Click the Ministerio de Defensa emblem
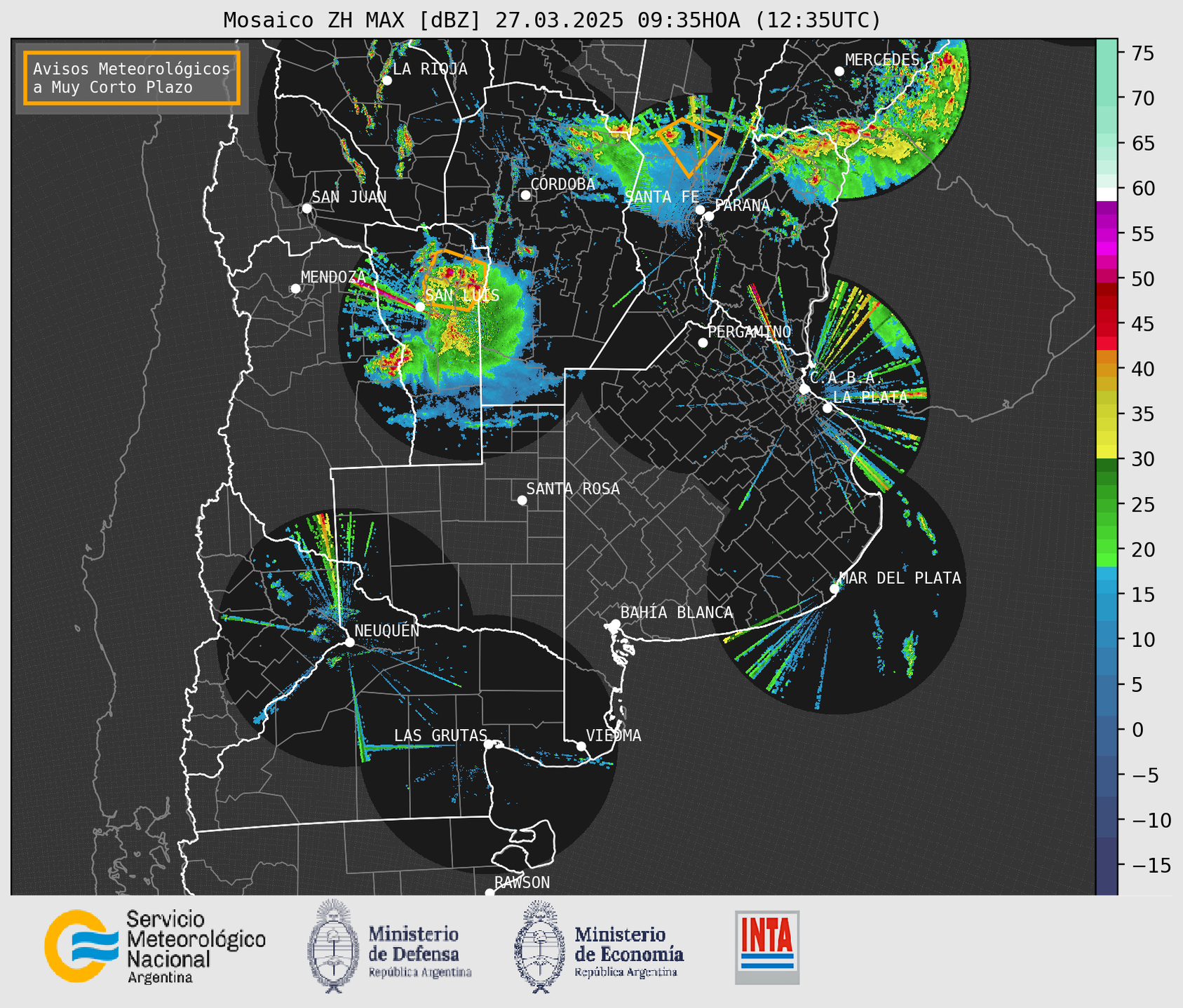This screenshot has width=1183, height=1008. pyautogui.click(x=333, y=946)
